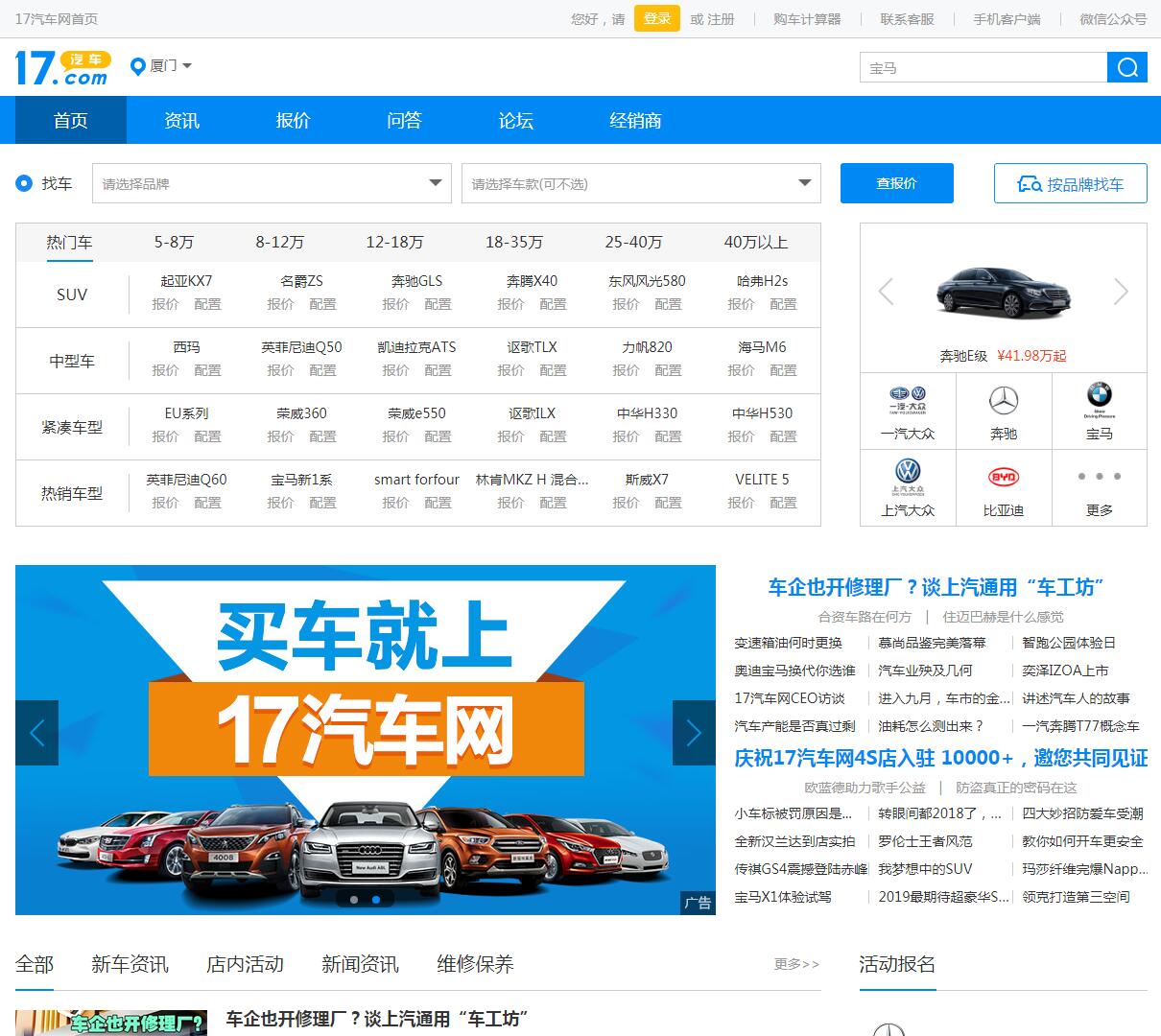Click the location pin icon beside 厦门
This screenshot has height=1036, width=1161.
coord(137,66)
